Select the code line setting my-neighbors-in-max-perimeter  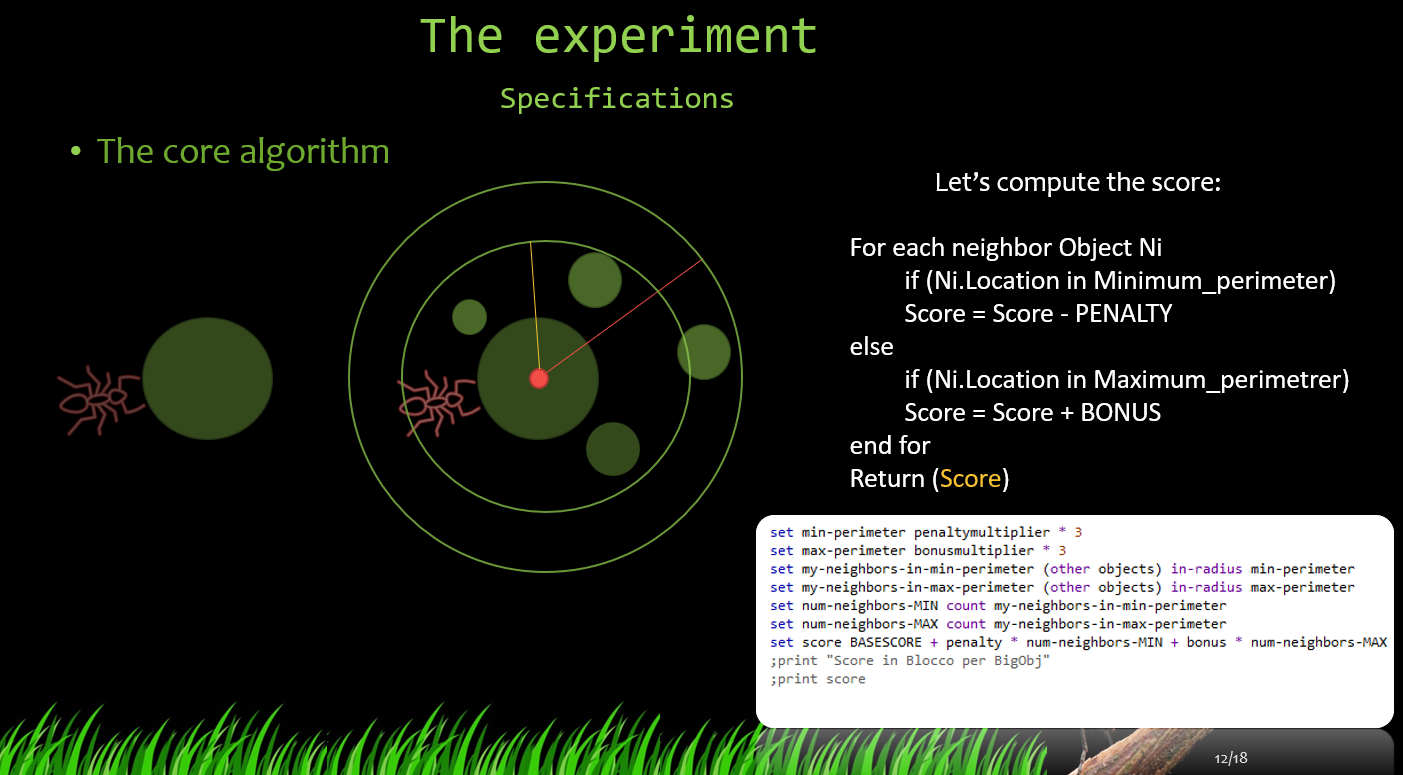pos(1062,587)
